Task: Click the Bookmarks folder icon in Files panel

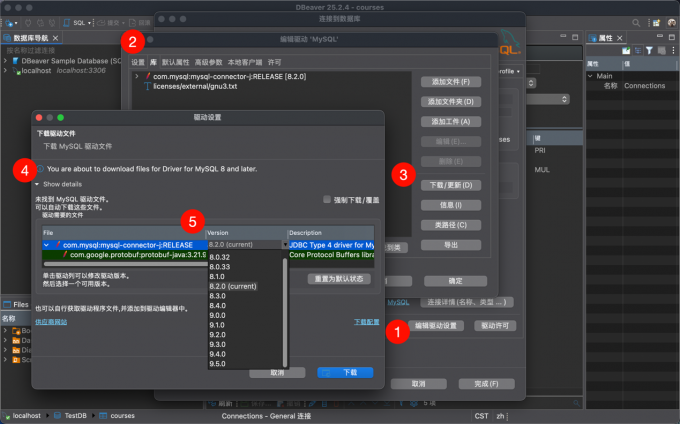Action: (16, 331)
